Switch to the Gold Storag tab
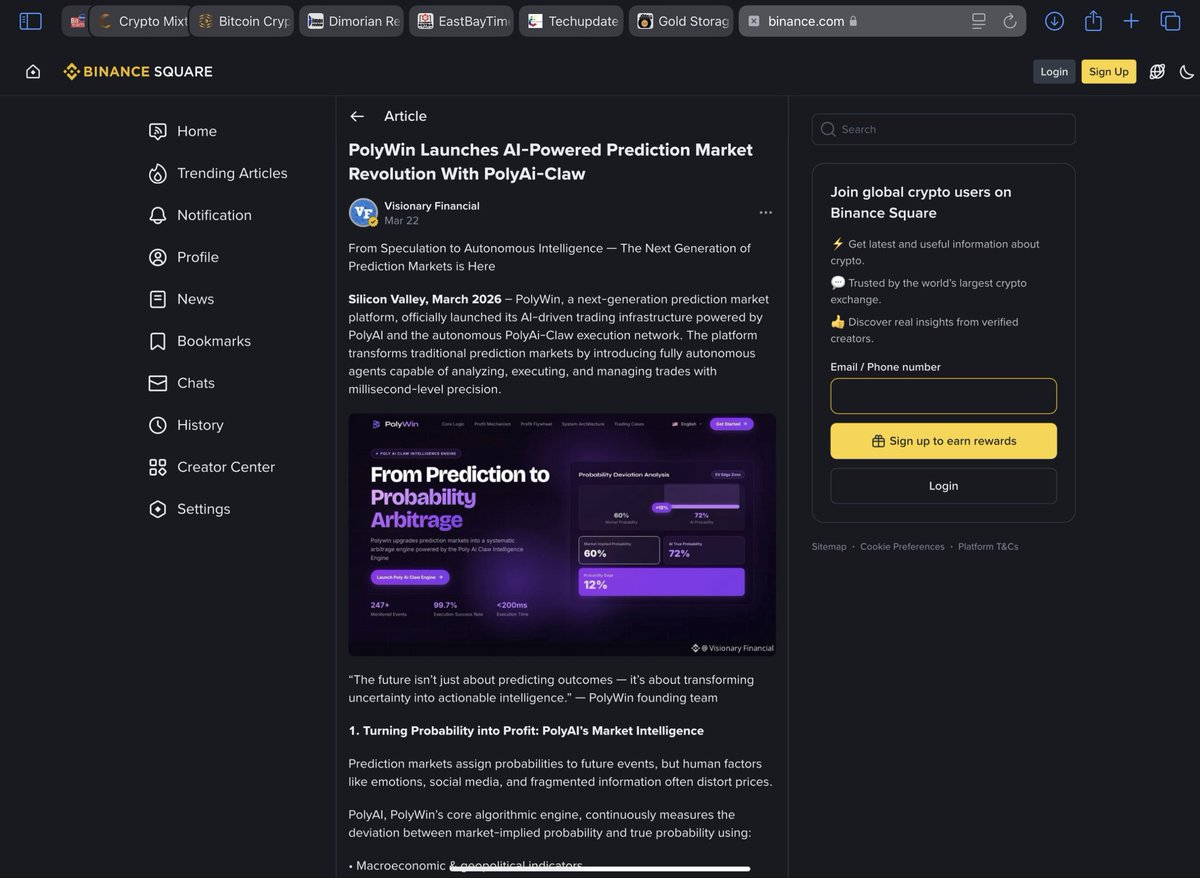The image size is (1200, 878). pyautogui.click(x=682, y=21)
